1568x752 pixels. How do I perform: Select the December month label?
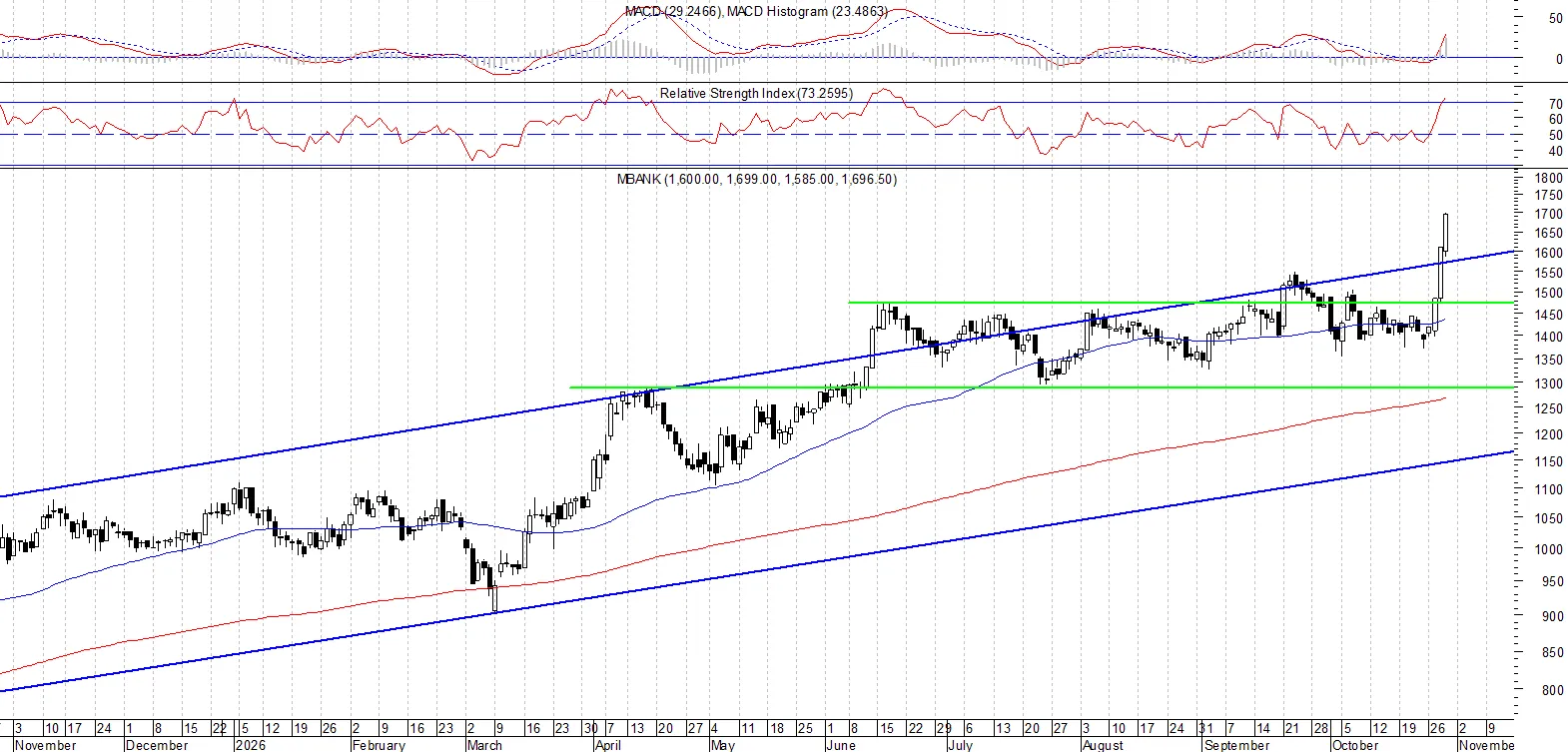point(157,745)
